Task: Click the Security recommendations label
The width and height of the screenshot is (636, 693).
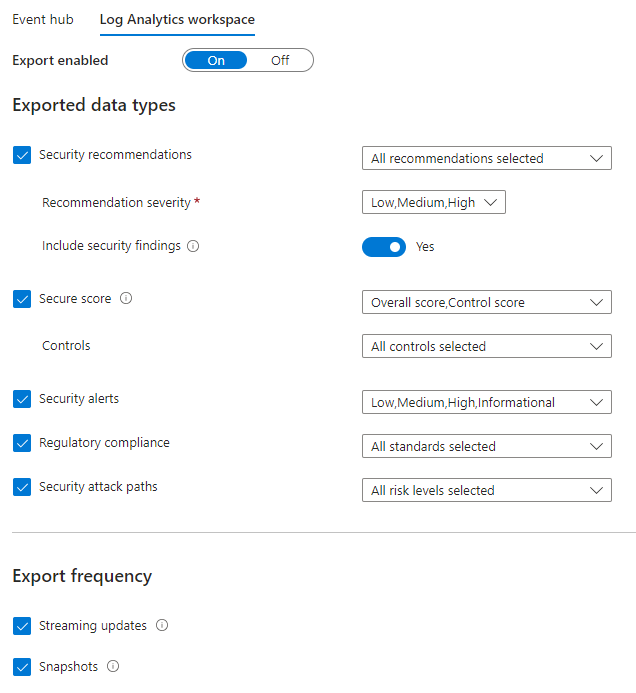Action: point(115,155)
